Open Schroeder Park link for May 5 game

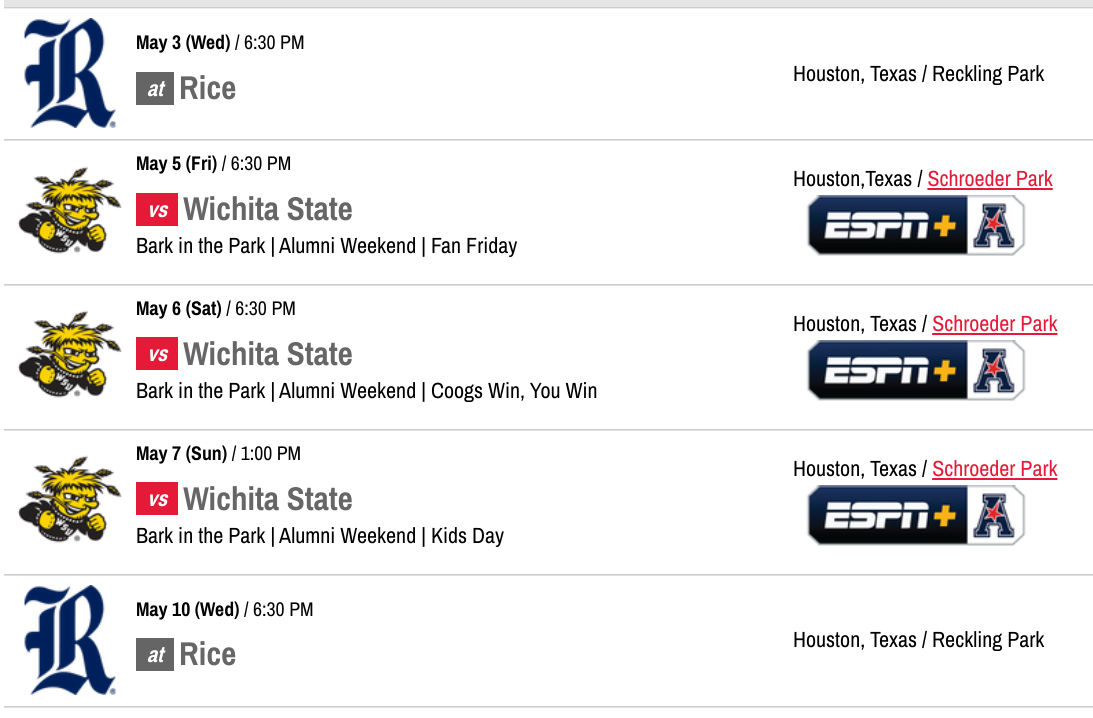pos(990,179)
